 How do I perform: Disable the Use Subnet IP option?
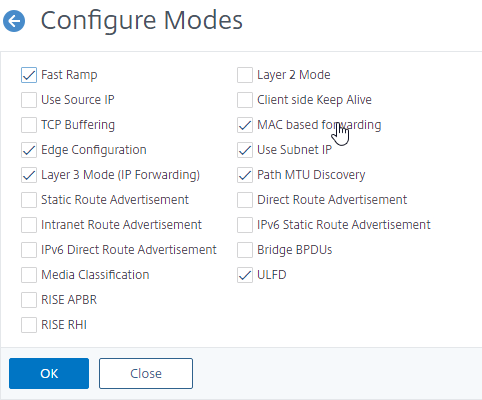pos(245,150)
